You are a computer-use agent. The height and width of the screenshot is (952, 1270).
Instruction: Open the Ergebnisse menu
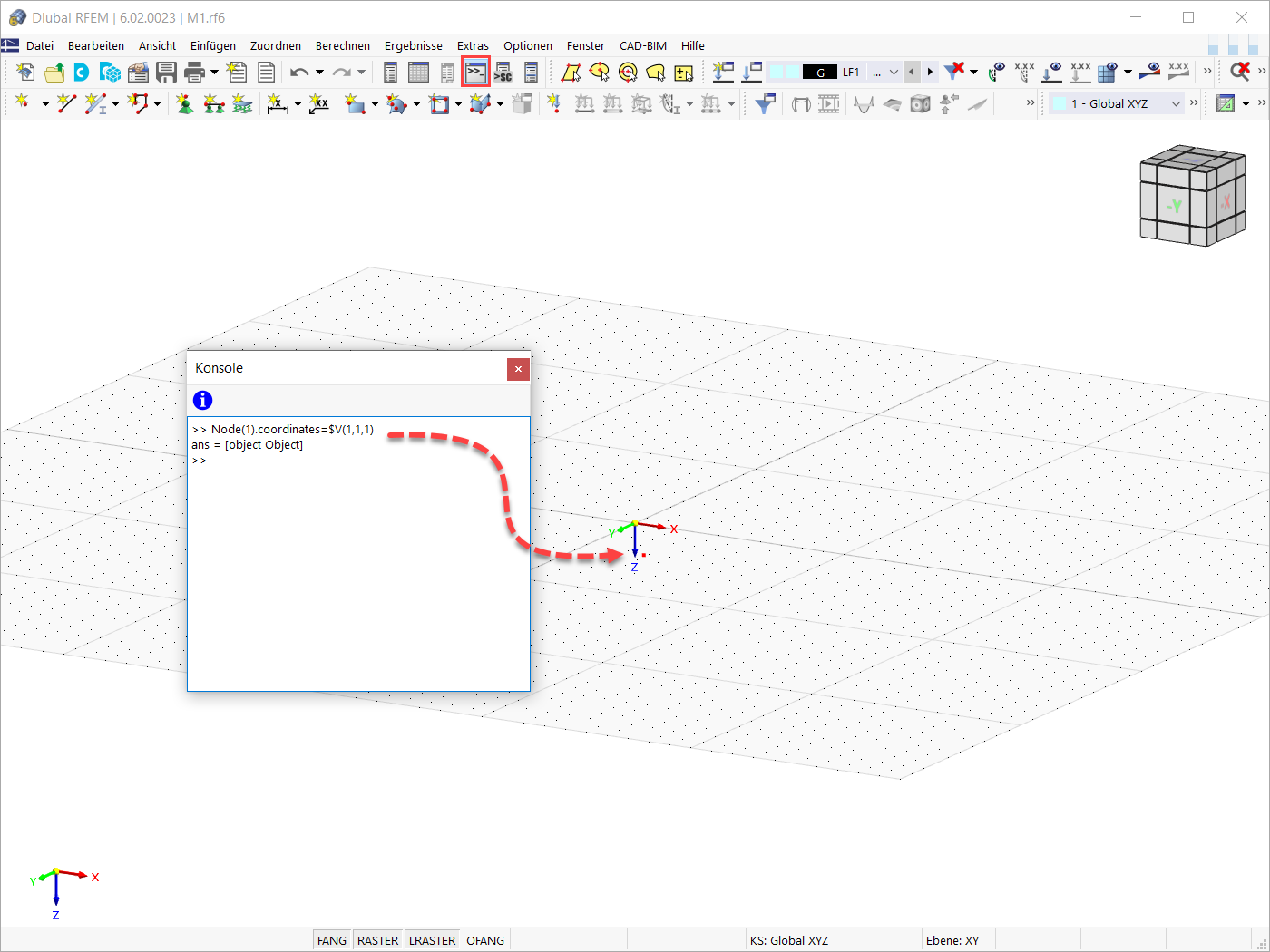[414, 45]
